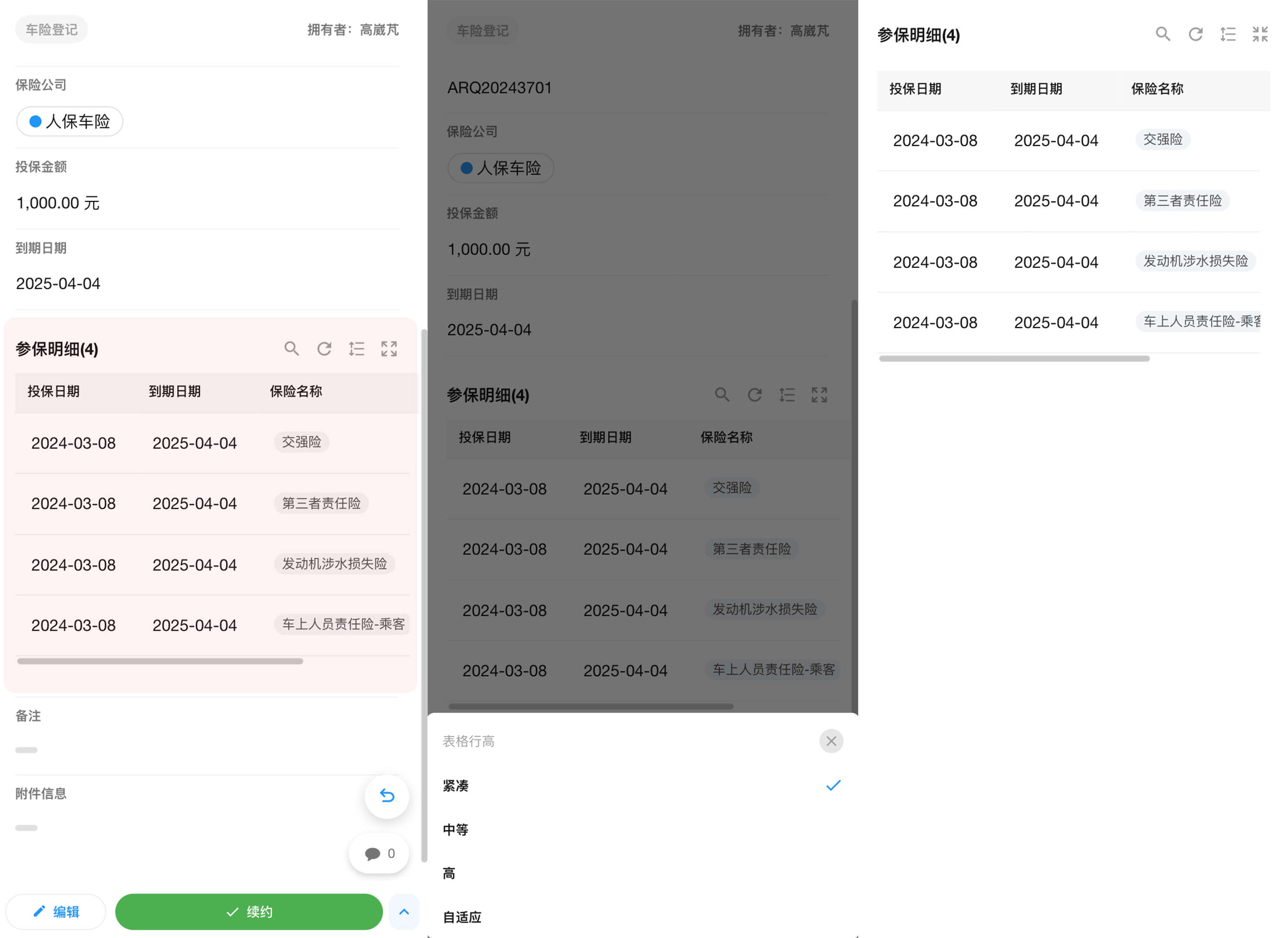Click the 车险登记 tag in left panel
Screen dimensions: 1288x938
(52, 30)
